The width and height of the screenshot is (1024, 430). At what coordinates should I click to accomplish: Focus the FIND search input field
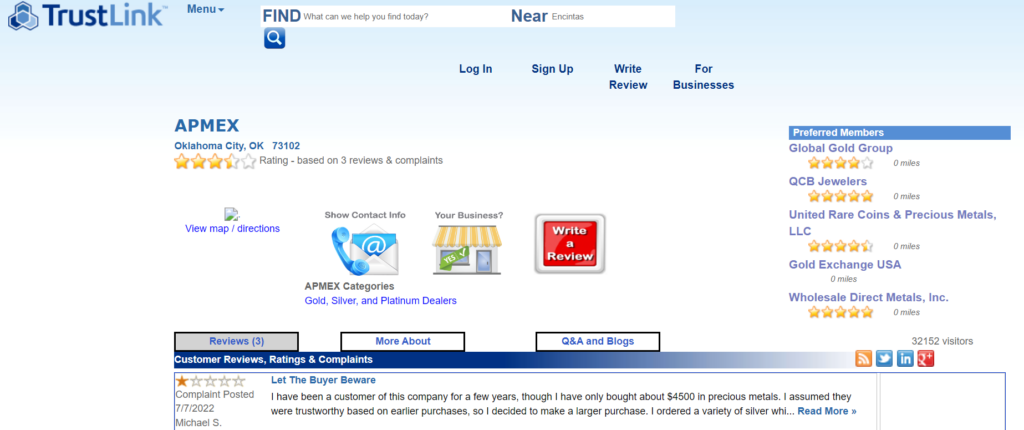[405, 16]
